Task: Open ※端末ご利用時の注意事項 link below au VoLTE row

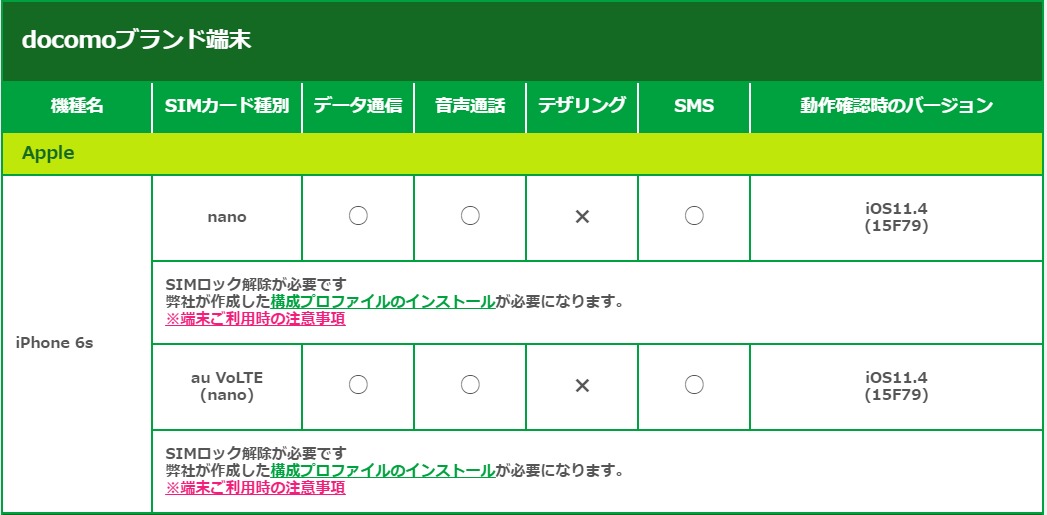Action: coord(255,488)
